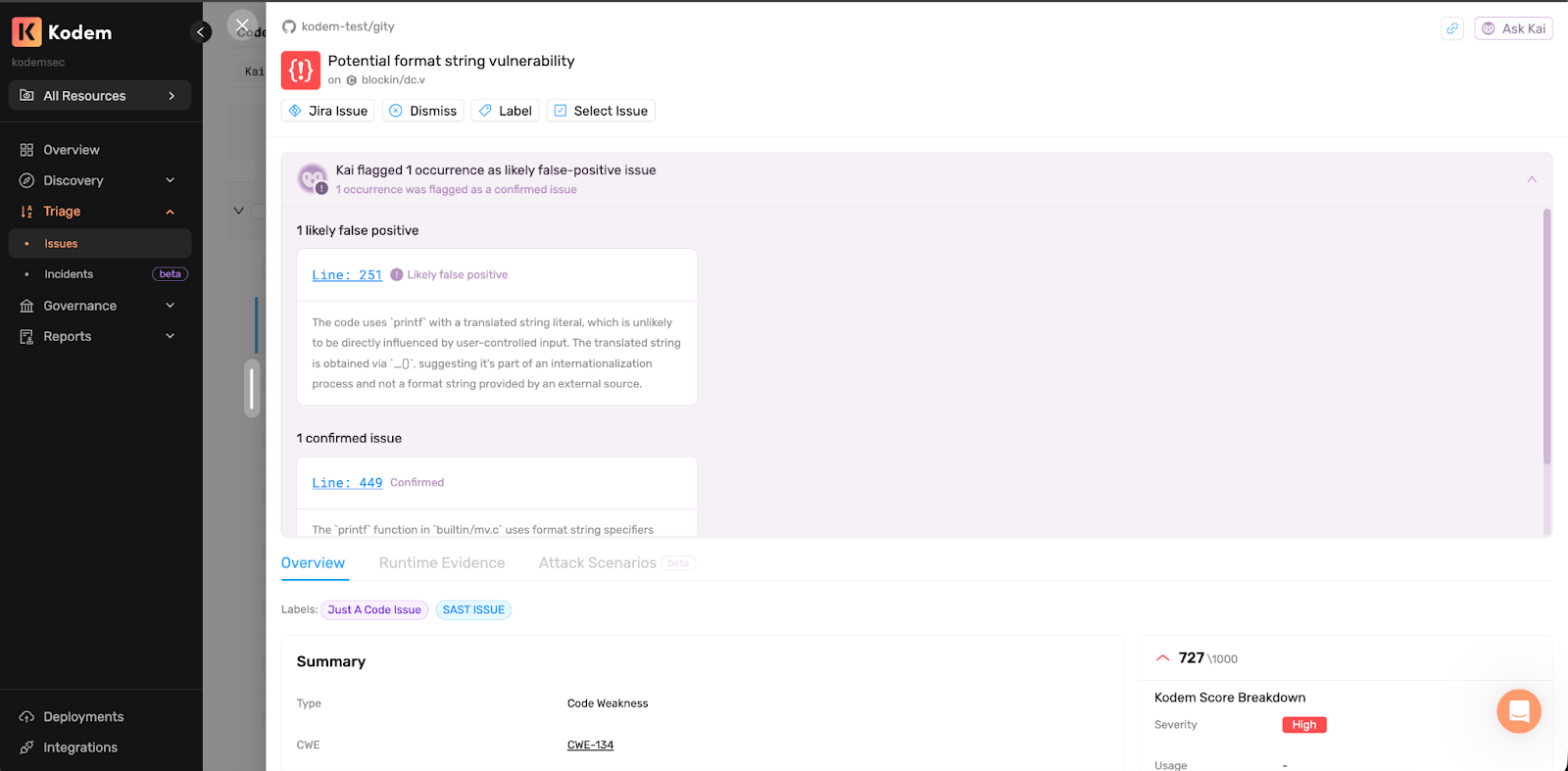The height and width of the screenshot is (771, 1568).
Task: Click the blockin/dc.v file path
Action: (x=393, y=80)
